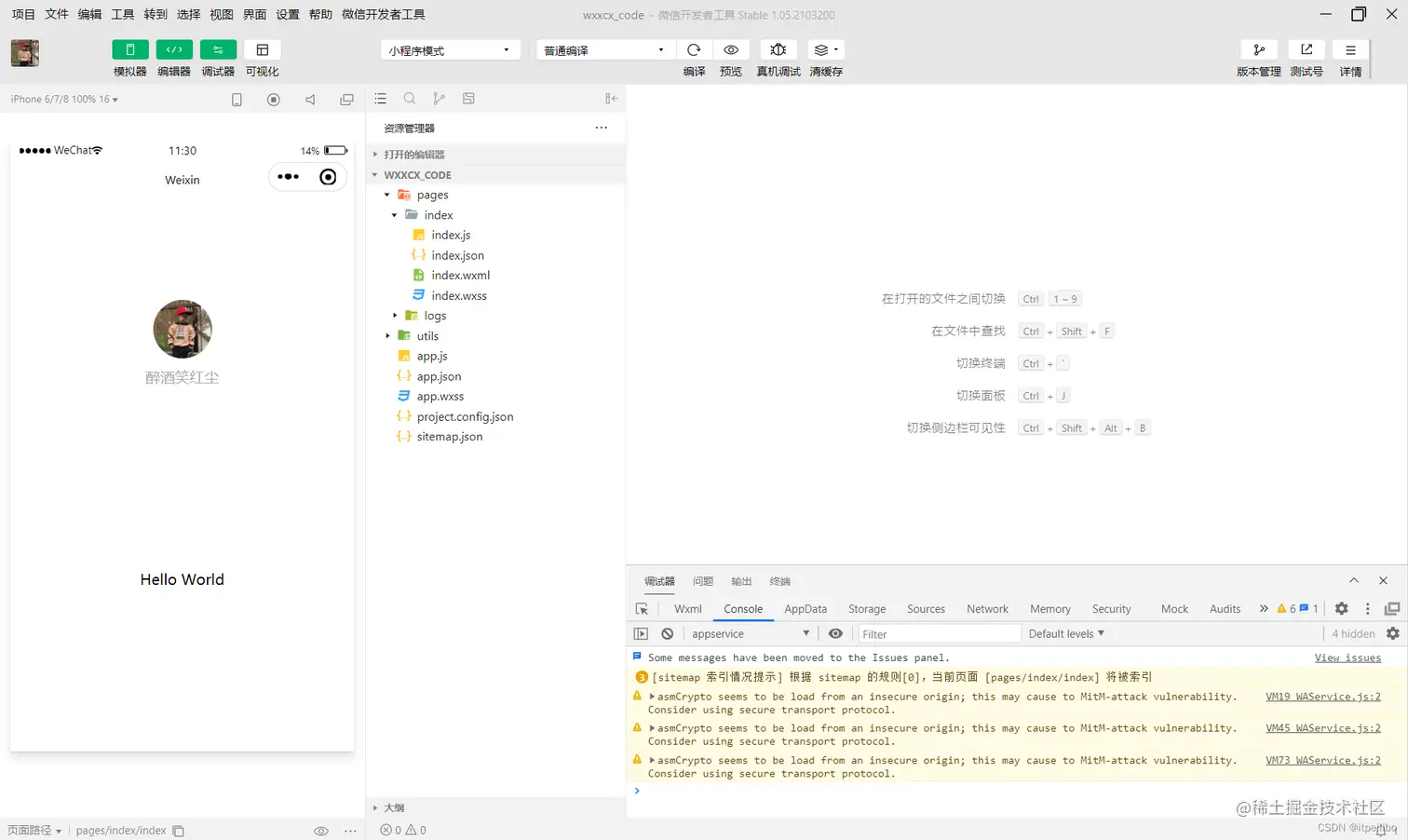This screenshot has height=840, width=1408.
Task: Open index.wxml file
Action: 460,276
